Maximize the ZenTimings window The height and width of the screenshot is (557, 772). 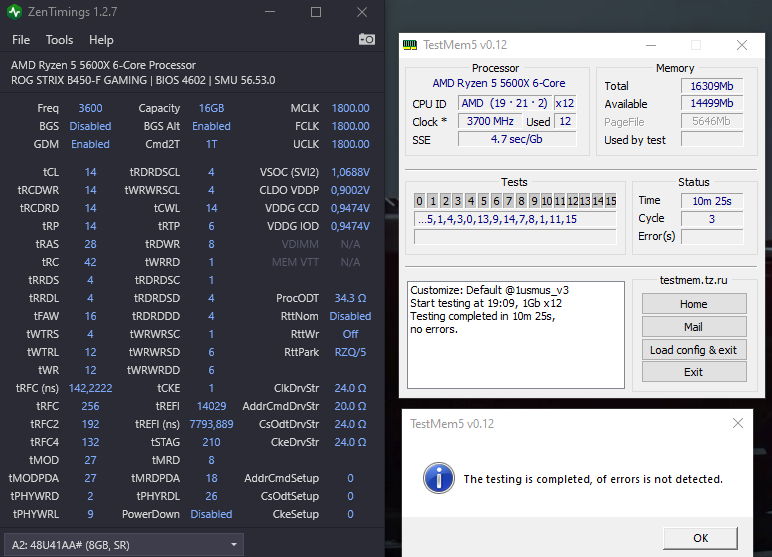pyautogui.click(x=316, y=12)
